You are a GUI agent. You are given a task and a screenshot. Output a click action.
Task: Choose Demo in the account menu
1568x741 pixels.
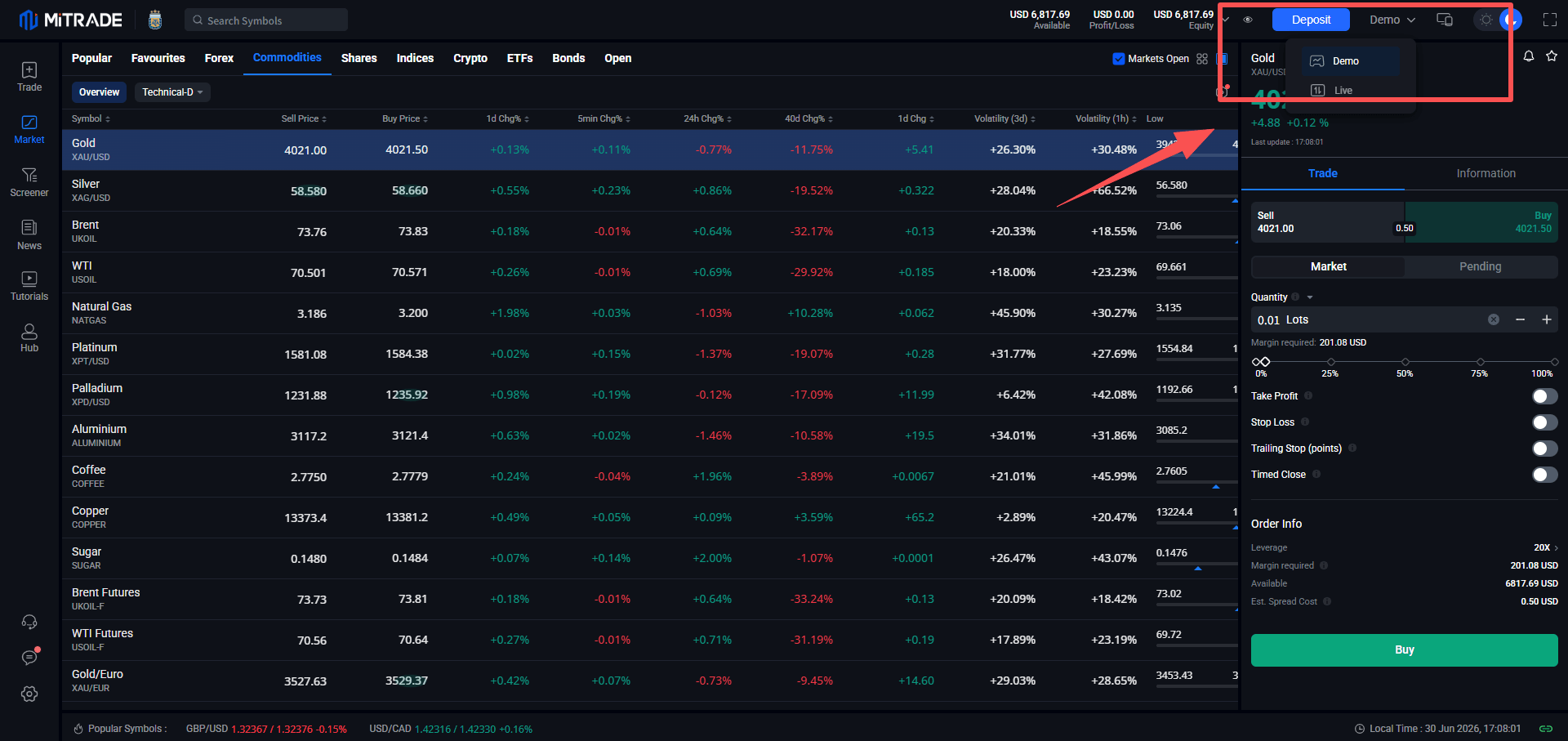(x=1351, y=61)
